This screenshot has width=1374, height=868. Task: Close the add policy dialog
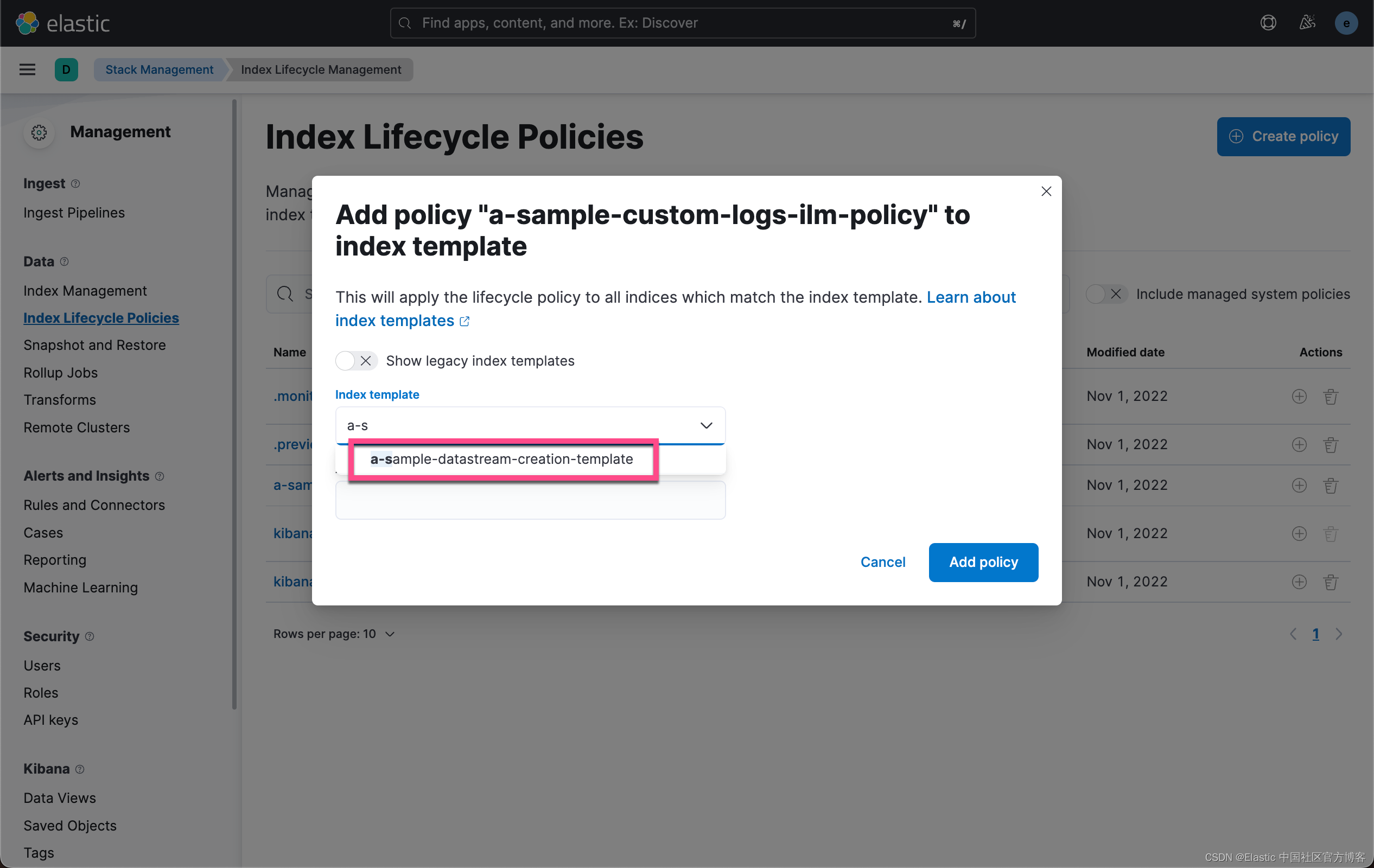tap(1046, 192)
